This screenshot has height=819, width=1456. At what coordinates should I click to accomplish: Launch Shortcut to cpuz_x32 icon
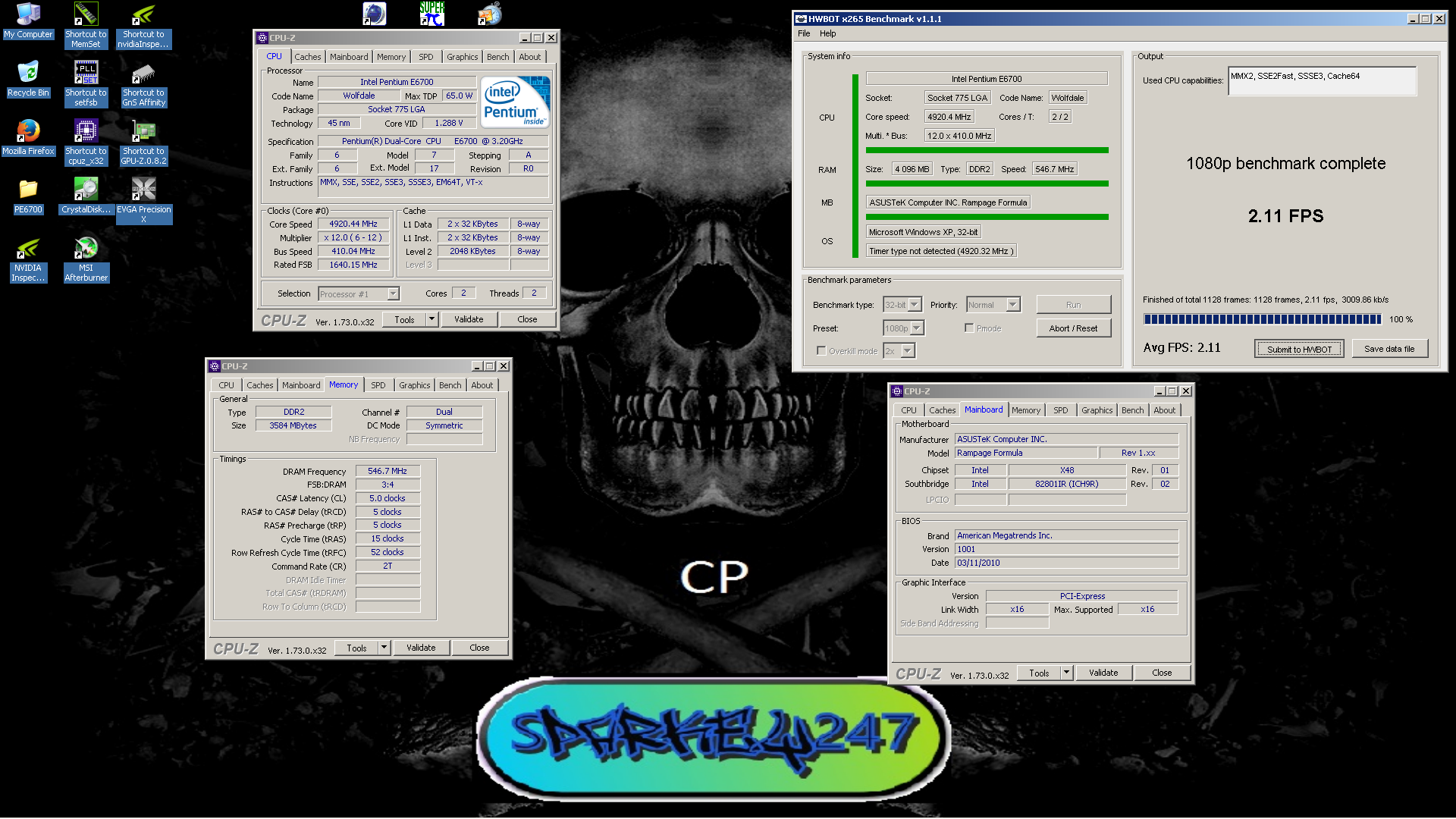pos(86,142)
